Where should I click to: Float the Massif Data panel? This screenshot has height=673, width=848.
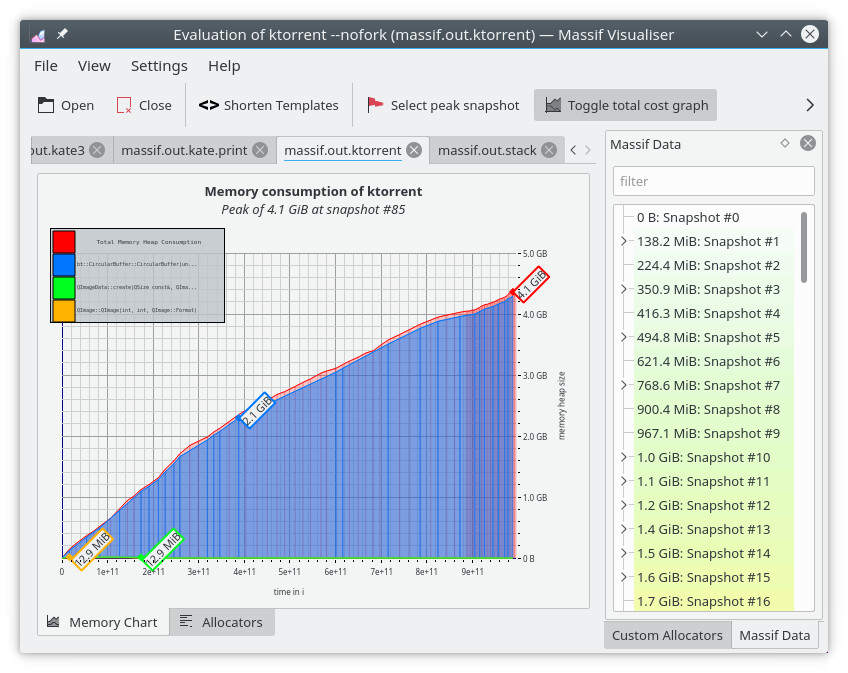(785, 143)
